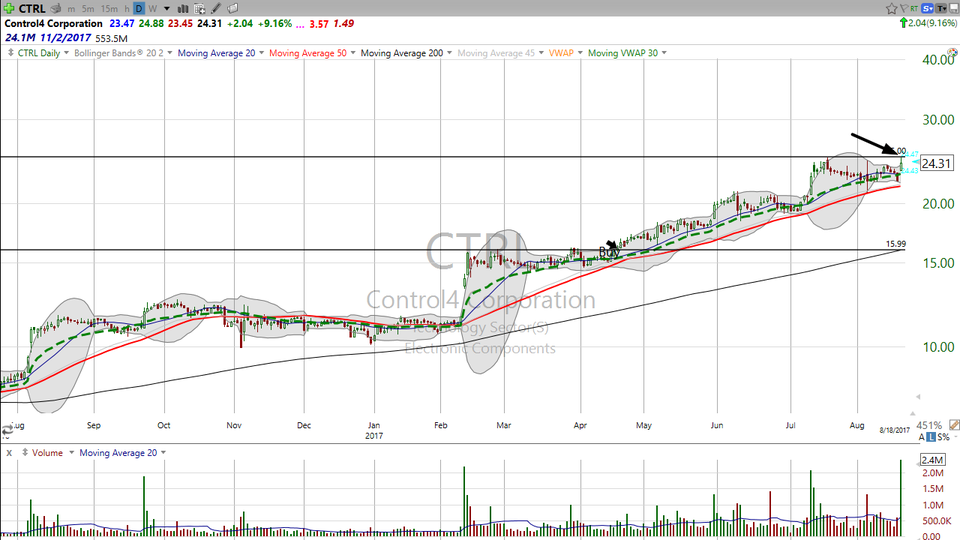Viewport: 960px width, 540px height.
Task: Open the T template dropdown button
Action: (940, 9)
